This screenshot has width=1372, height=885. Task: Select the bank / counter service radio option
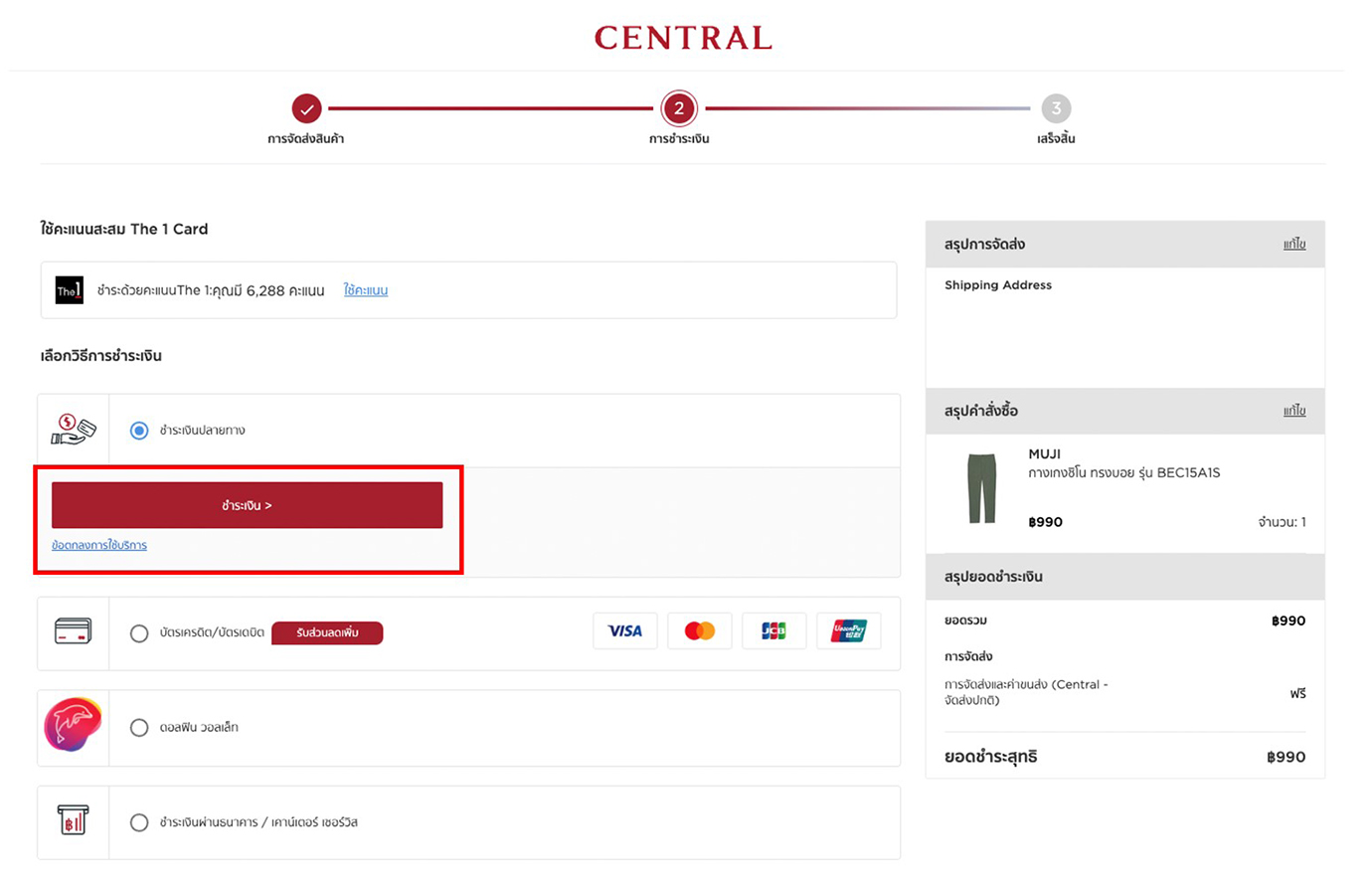[x=139, y=822]
